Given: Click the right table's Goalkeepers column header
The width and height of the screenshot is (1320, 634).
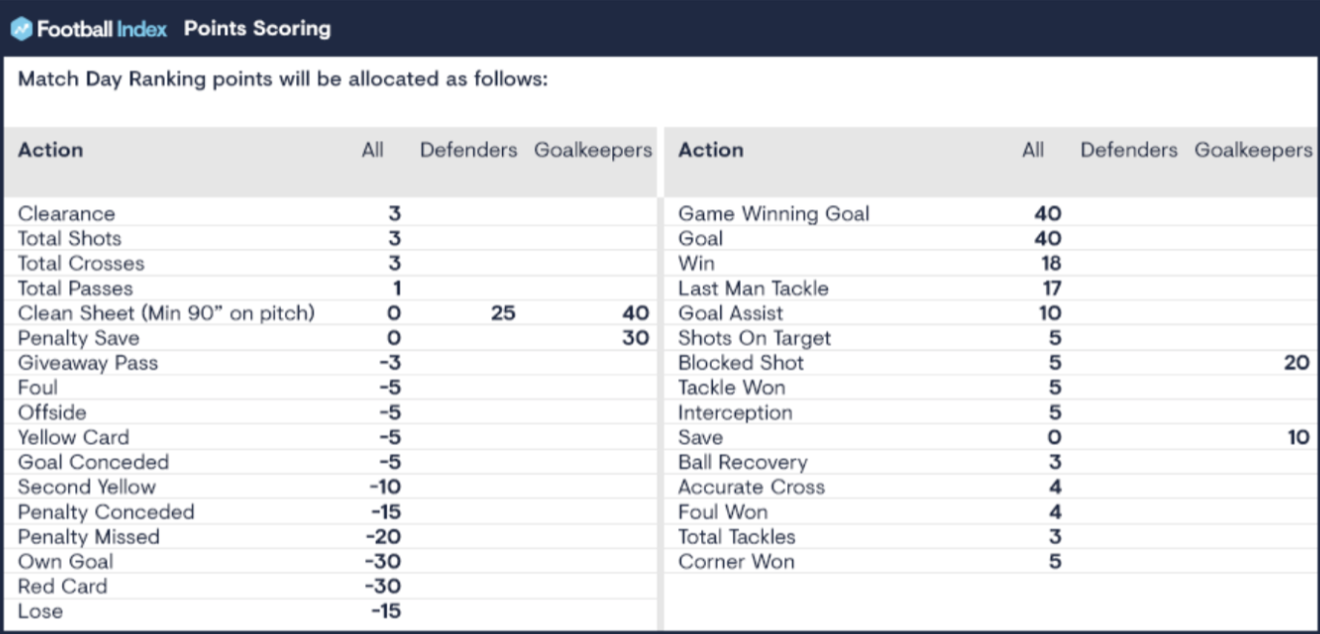Looking at the screenshot, I should tap(1252, 150).
